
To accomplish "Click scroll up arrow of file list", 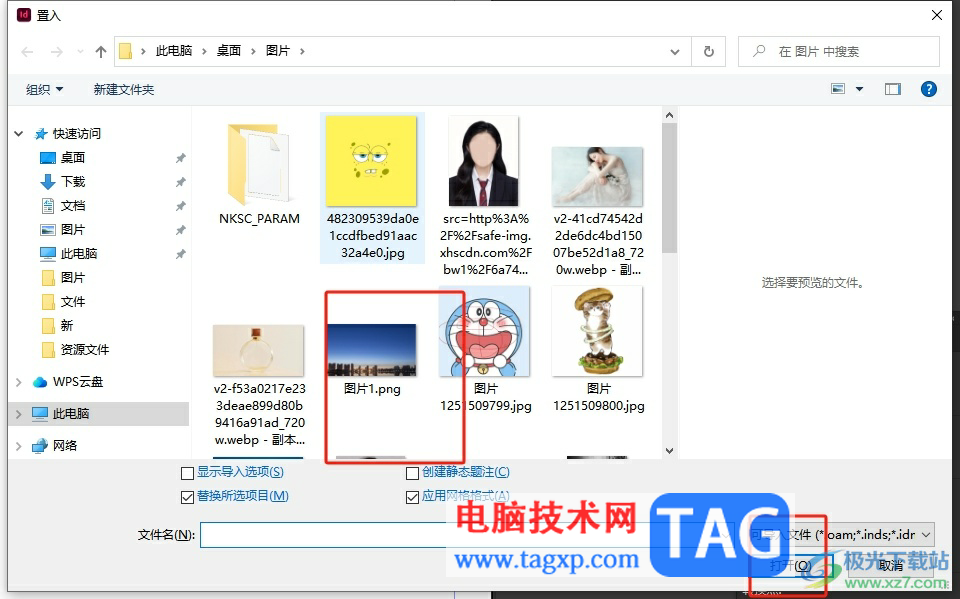I will [x=669, y=115].
